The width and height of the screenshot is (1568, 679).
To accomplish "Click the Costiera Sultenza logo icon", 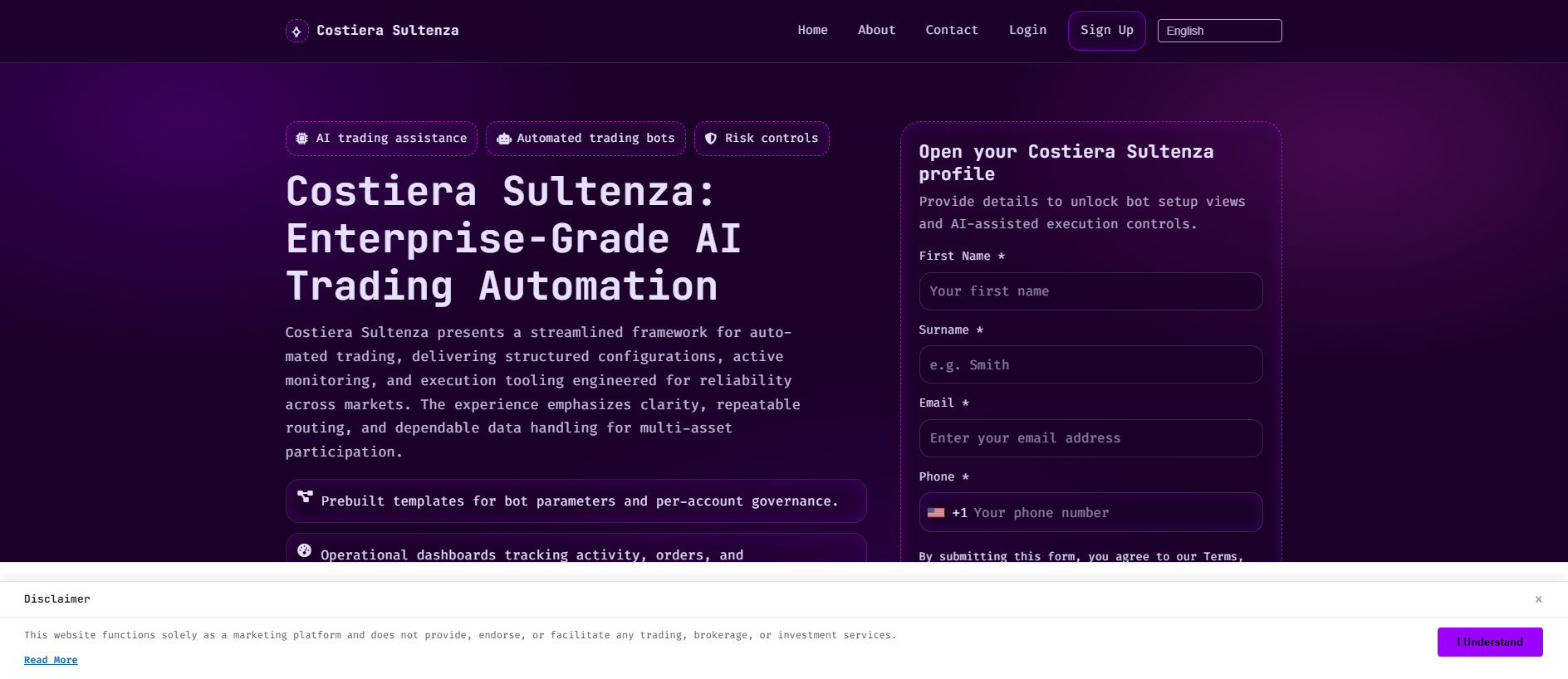I will pyautogui.click(x=296, y=31).
